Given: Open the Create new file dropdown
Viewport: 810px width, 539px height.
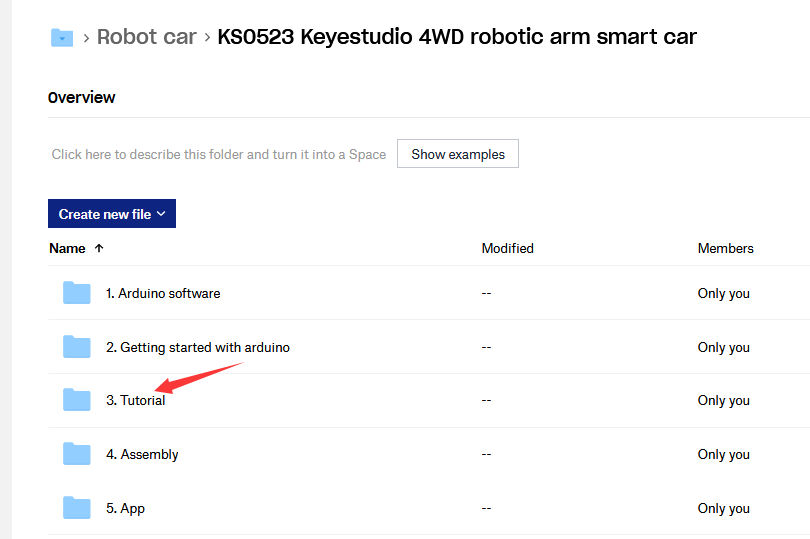Looking at the screenshot, I should coord(112,214).
